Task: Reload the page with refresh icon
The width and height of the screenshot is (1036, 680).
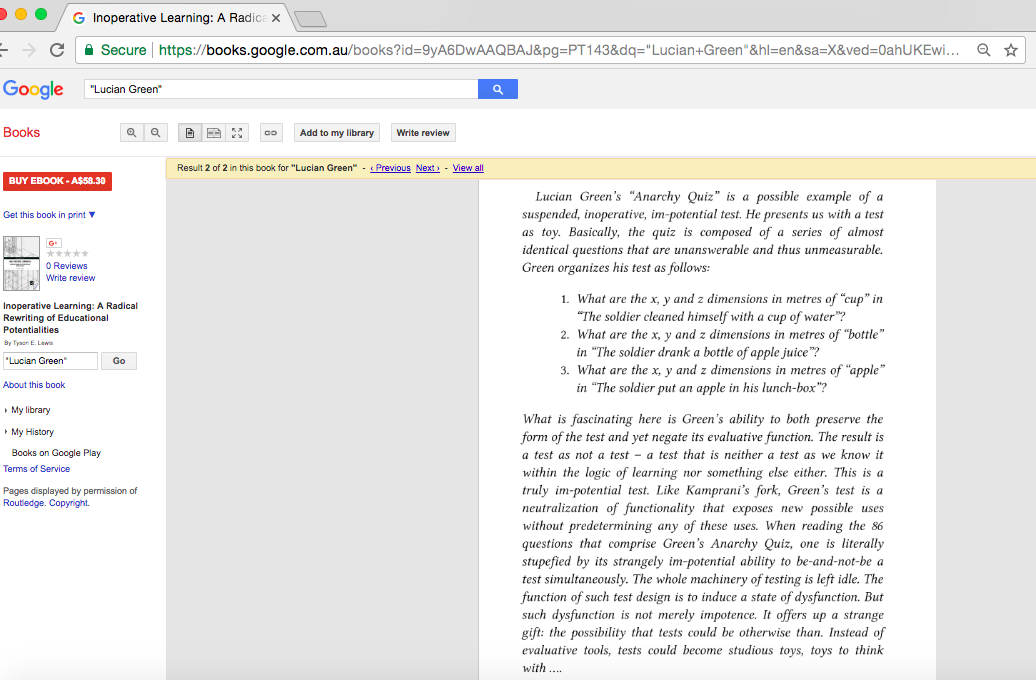Action: [57, 50]
